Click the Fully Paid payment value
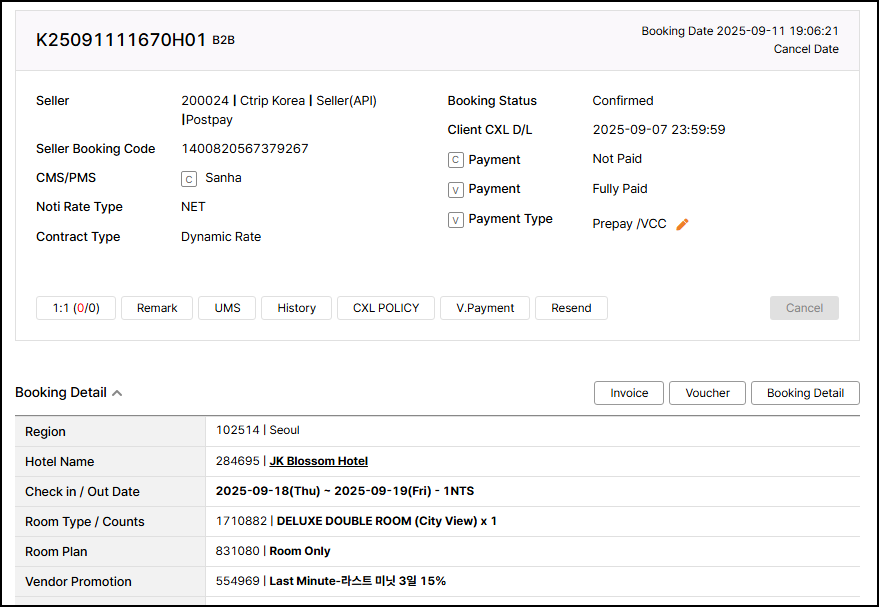879x607 pixels. 619,188
